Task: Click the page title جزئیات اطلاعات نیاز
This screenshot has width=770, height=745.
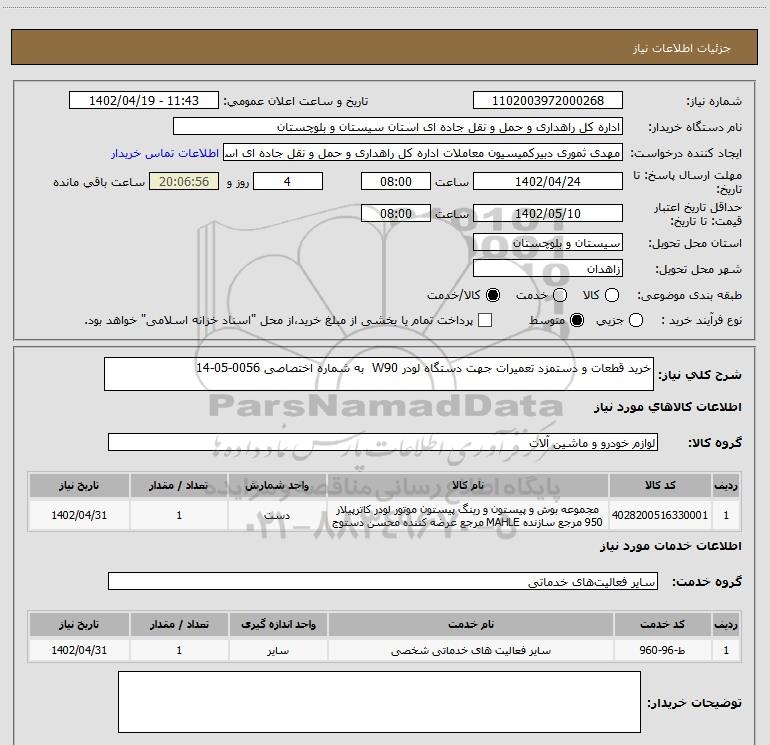Action: 681,48
